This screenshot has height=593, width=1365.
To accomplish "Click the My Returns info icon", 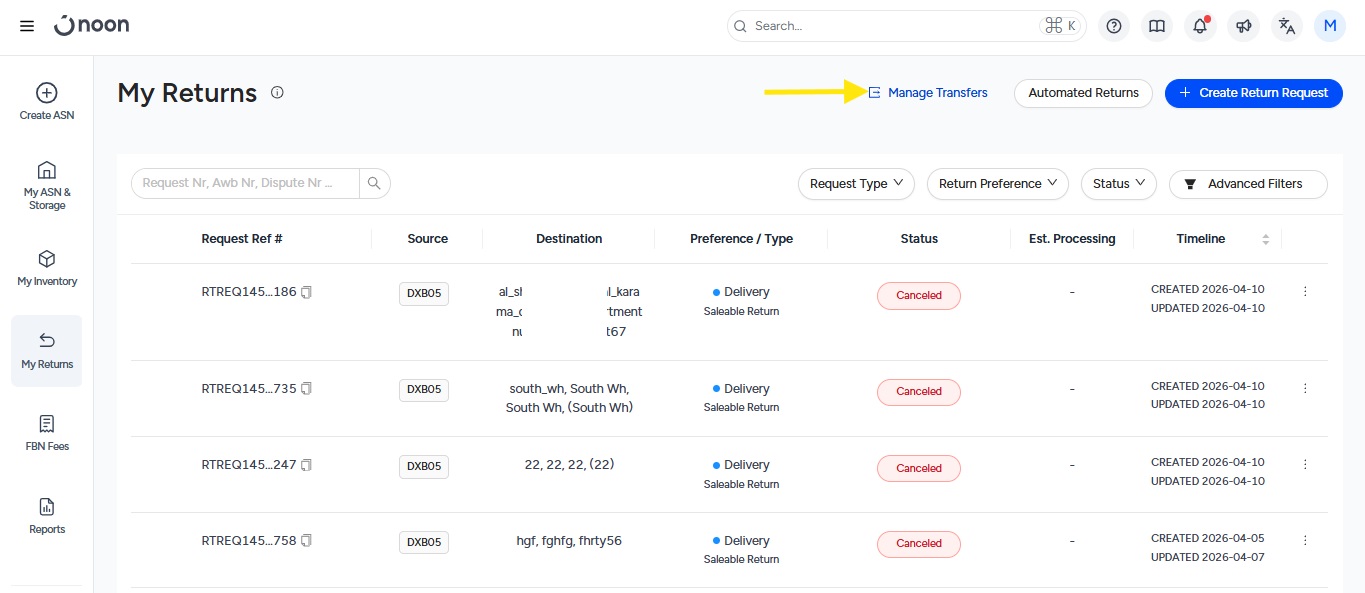I will click(x=277, y=93).
